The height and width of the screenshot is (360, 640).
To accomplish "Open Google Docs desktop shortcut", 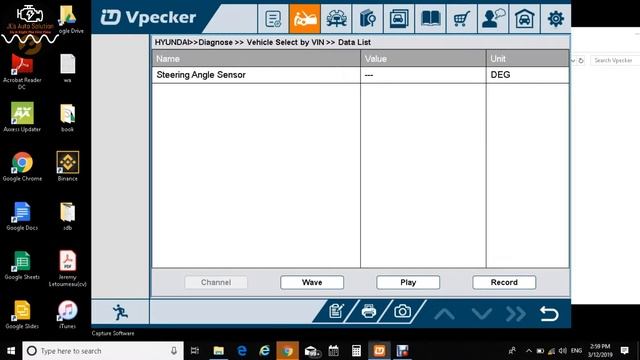I will tap(22, 216).
